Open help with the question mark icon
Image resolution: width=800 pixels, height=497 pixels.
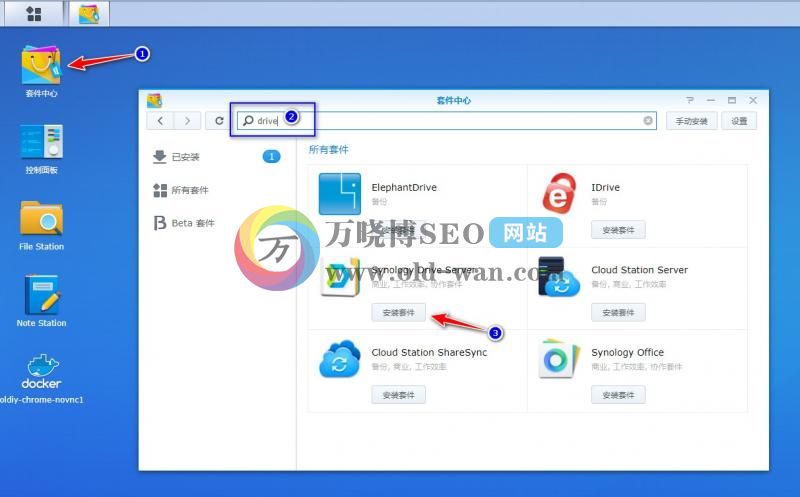[690, 100]
